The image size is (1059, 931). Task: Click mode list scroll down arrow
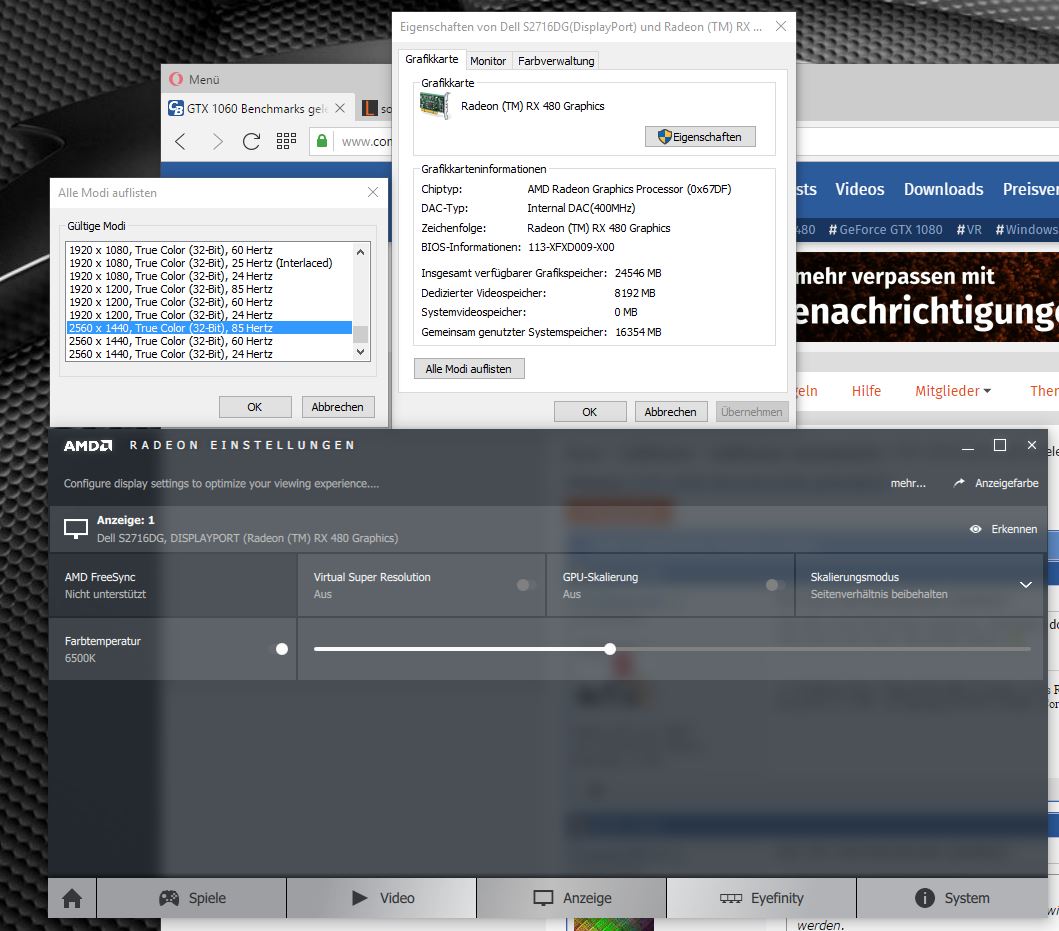(x=361, y=352)
